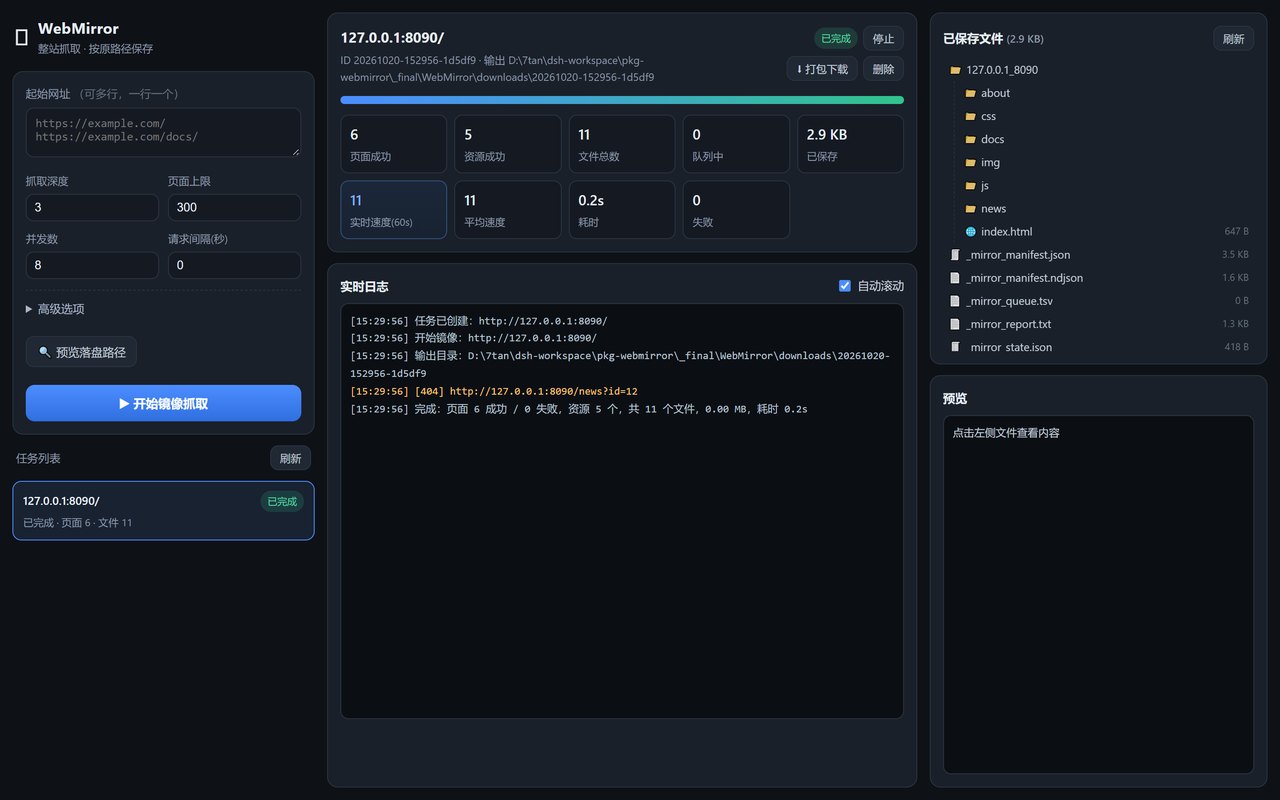Click the folder icon beside css

tap(970, 116)
